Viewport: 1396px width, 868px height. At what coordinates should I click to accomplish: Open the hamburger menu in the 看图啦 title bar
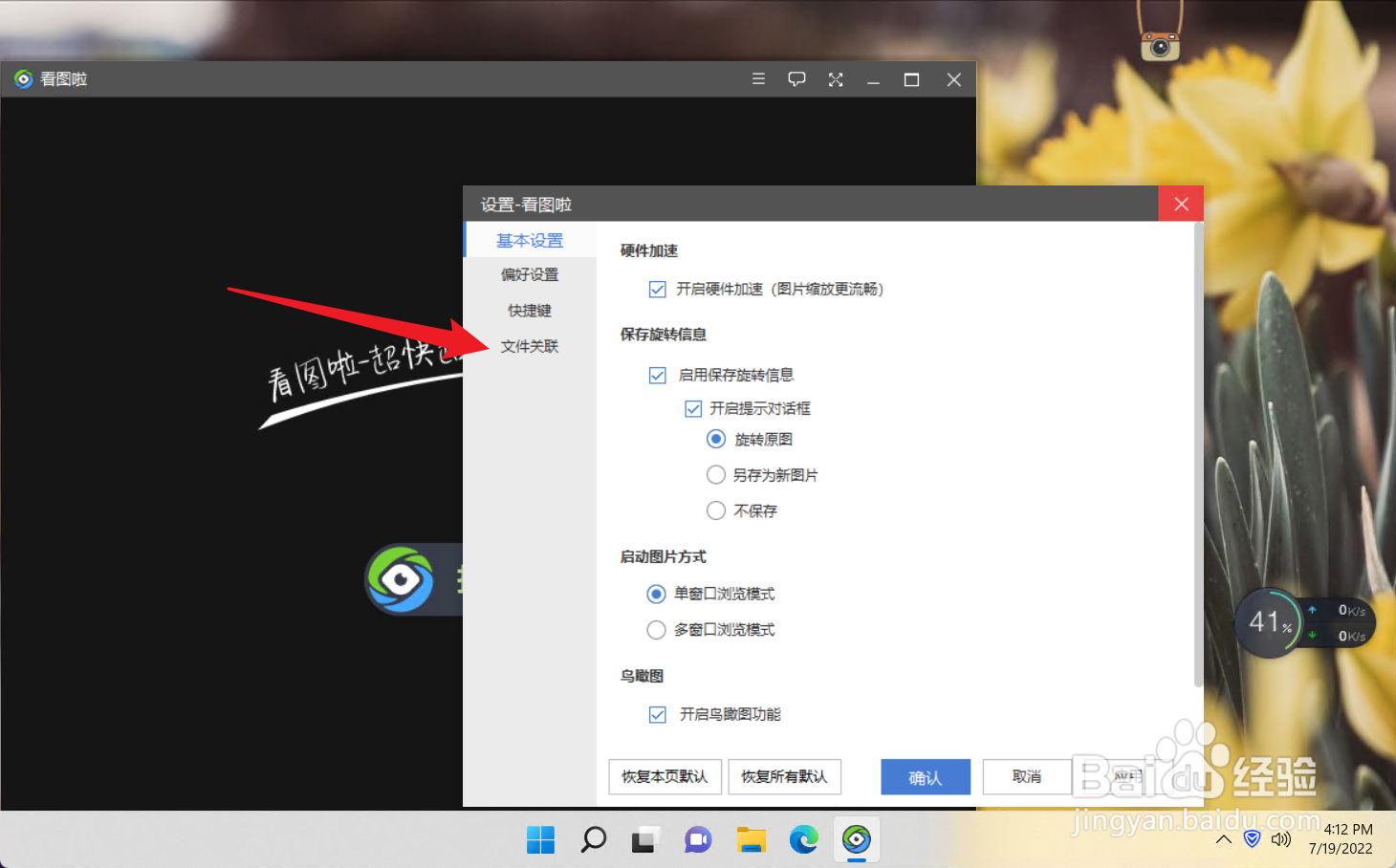point(758,79)
